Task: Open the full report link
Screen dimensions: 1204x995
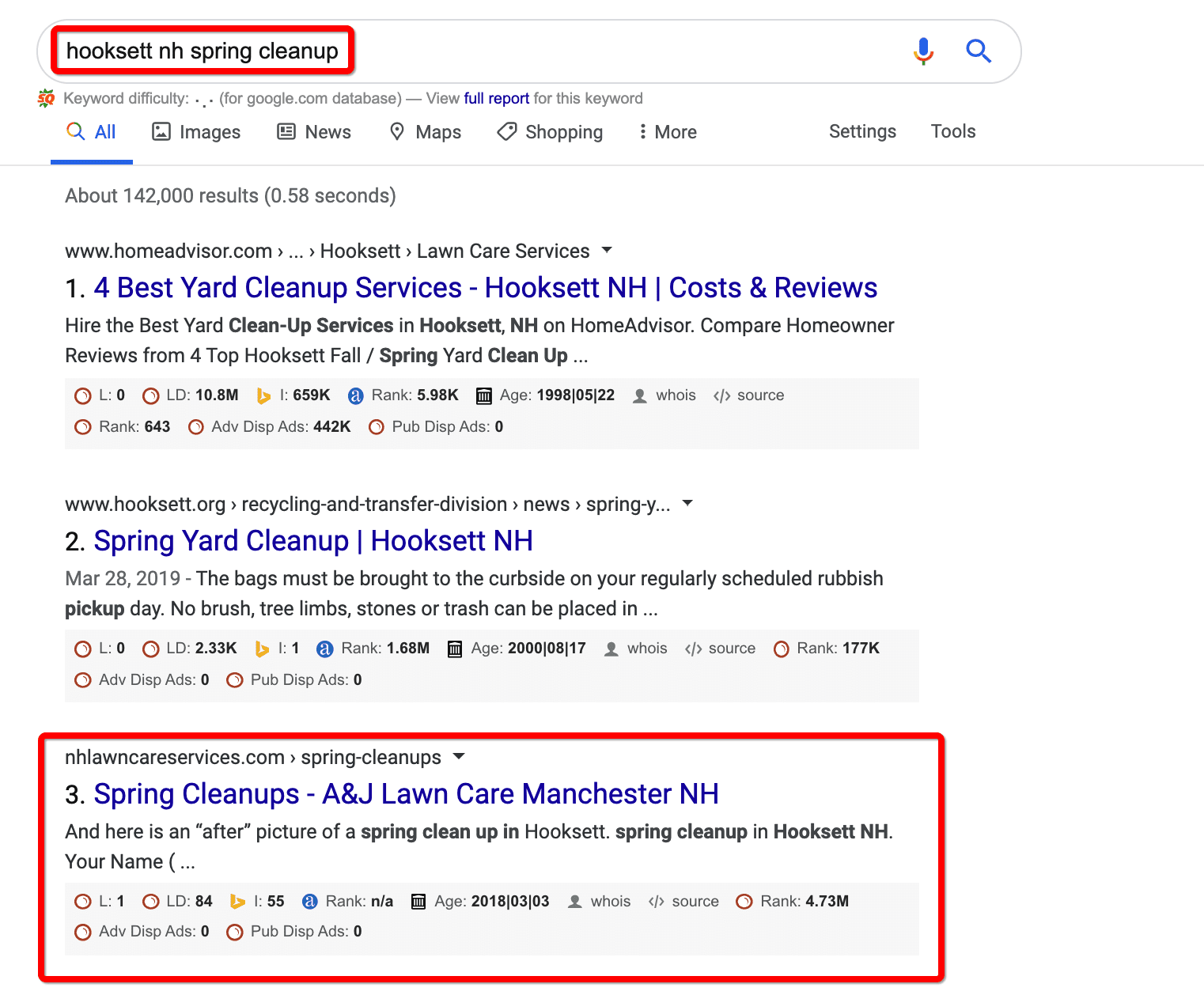Action: point(496,98)
